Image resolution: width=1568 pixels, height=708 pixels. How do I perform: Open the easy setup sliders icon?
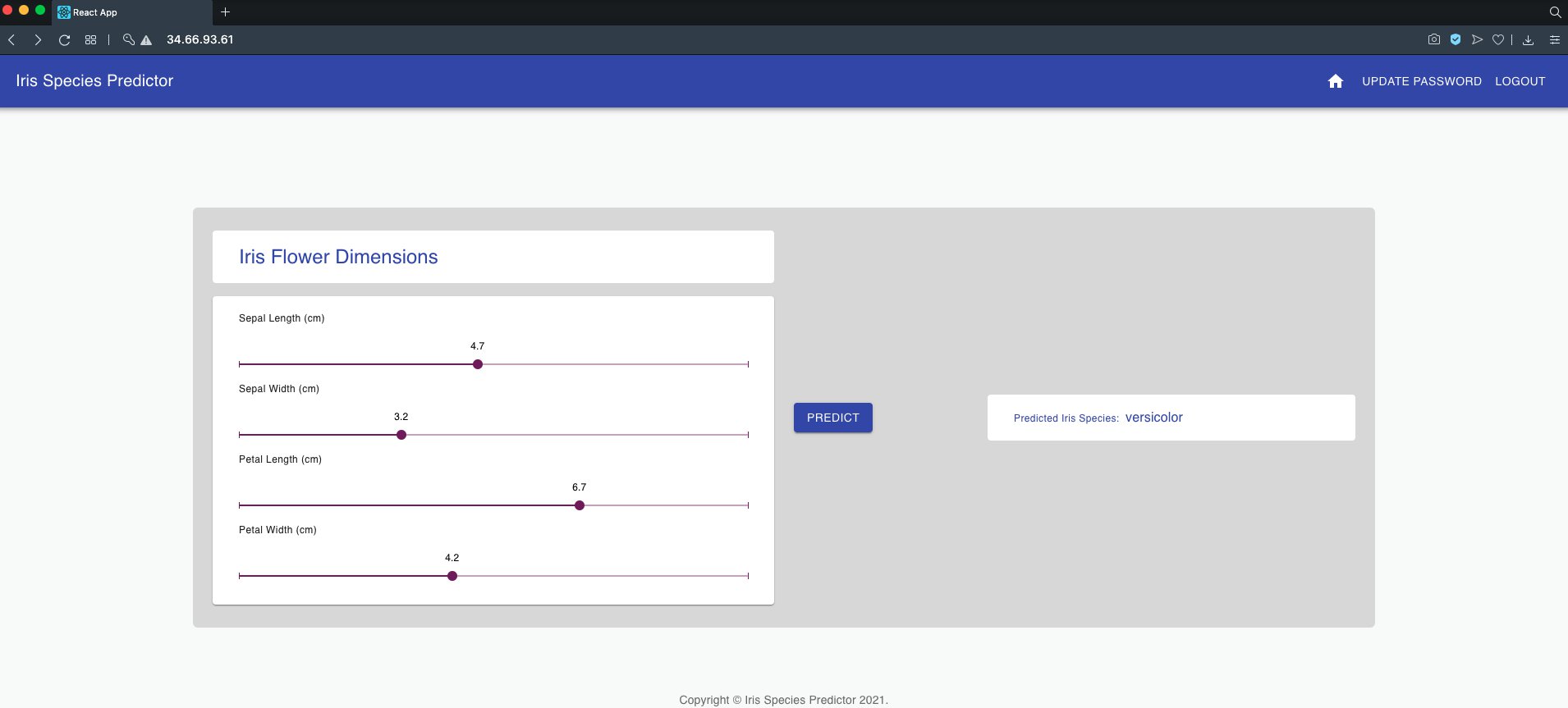pyautogui.click(x=1554, y=39)
